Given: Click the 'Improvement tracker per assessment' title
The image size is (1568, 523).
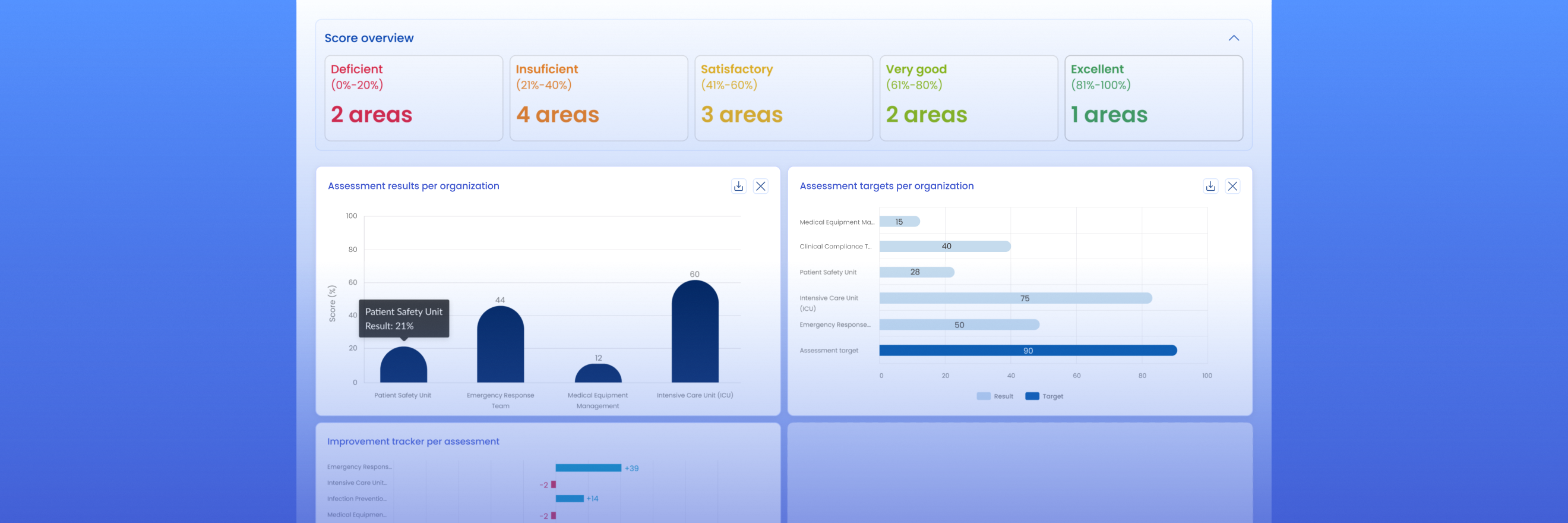Looking at the screenshot, I should (413, 442).
